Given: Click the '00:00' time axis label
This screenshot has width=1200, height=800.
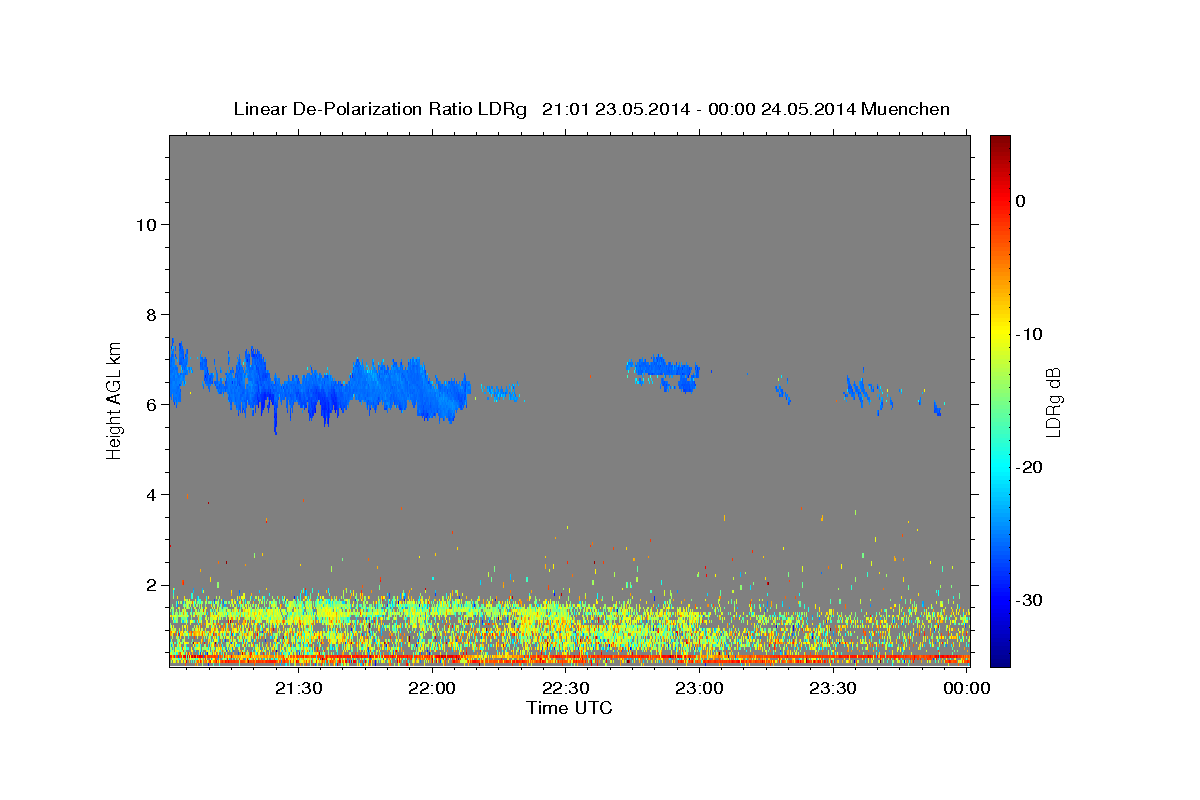Looking at the screenshot, I should point(966,688).
